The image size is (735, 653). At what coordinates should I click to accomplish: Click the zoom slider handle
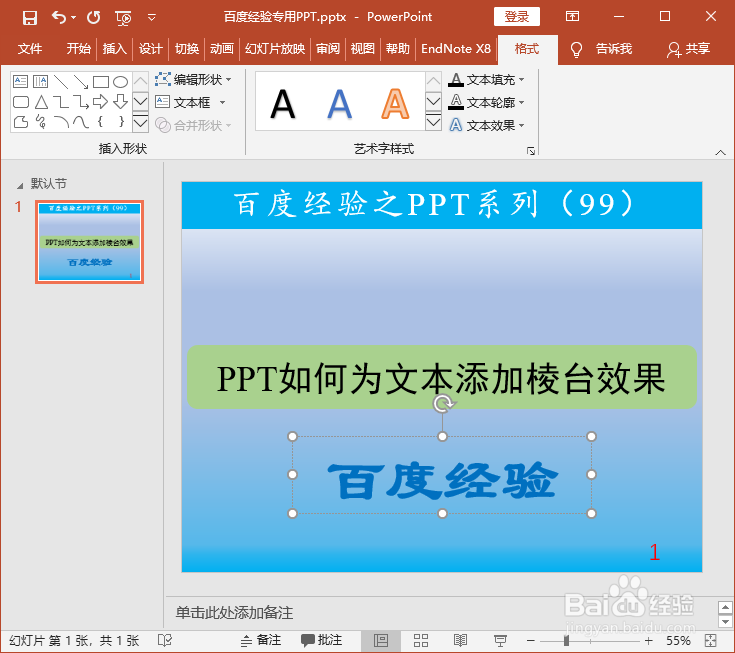(x=567, y=641)
